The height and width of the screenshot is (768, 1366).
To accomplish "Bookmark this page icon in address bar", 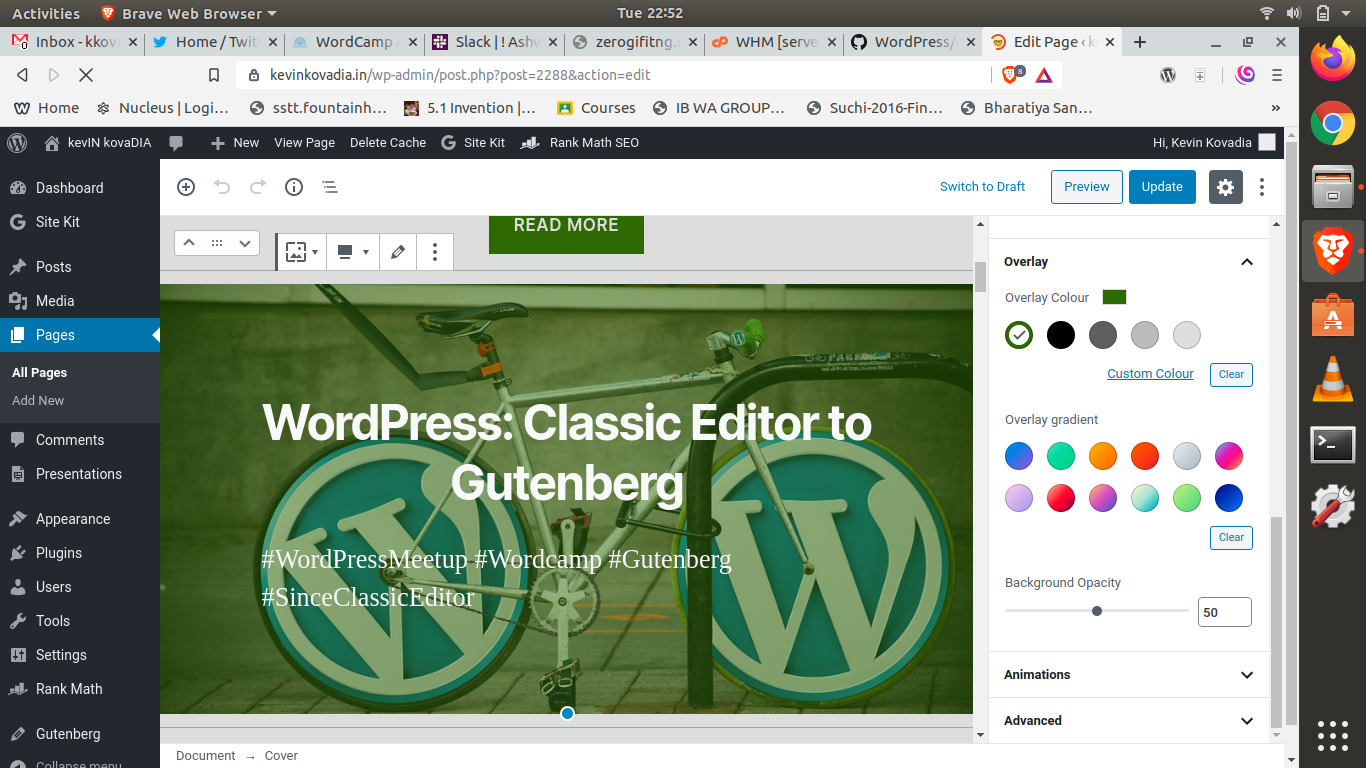I will tap(213, 75).
